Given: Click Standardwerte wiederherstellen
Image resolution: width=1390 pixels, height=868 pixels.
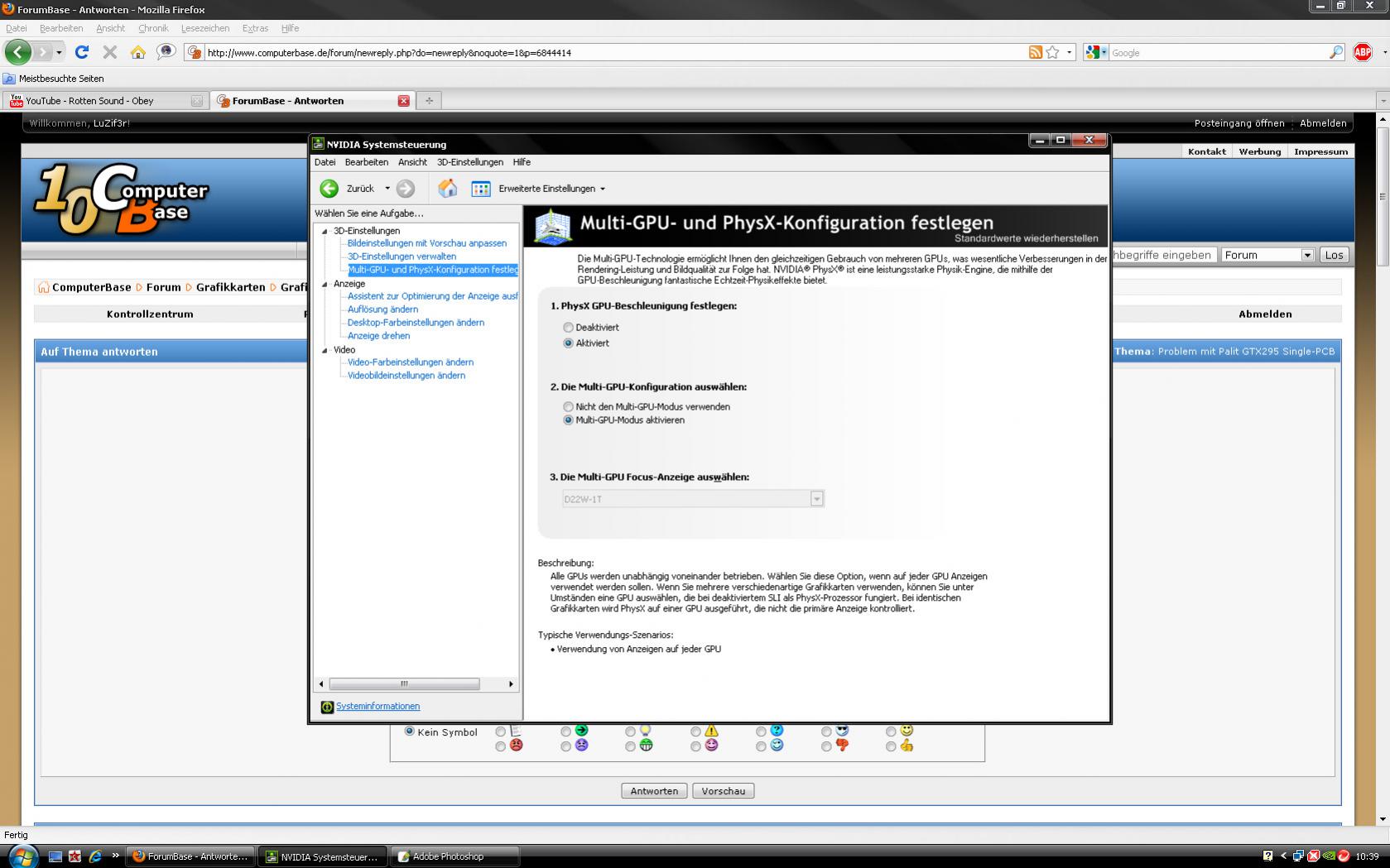Looking at the screenshot, I should click(1027, 238).
